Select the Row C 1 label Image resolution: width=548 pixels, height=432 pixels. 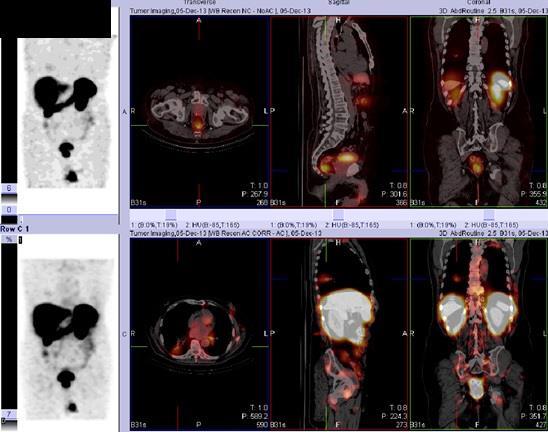[x=15, y=229]
